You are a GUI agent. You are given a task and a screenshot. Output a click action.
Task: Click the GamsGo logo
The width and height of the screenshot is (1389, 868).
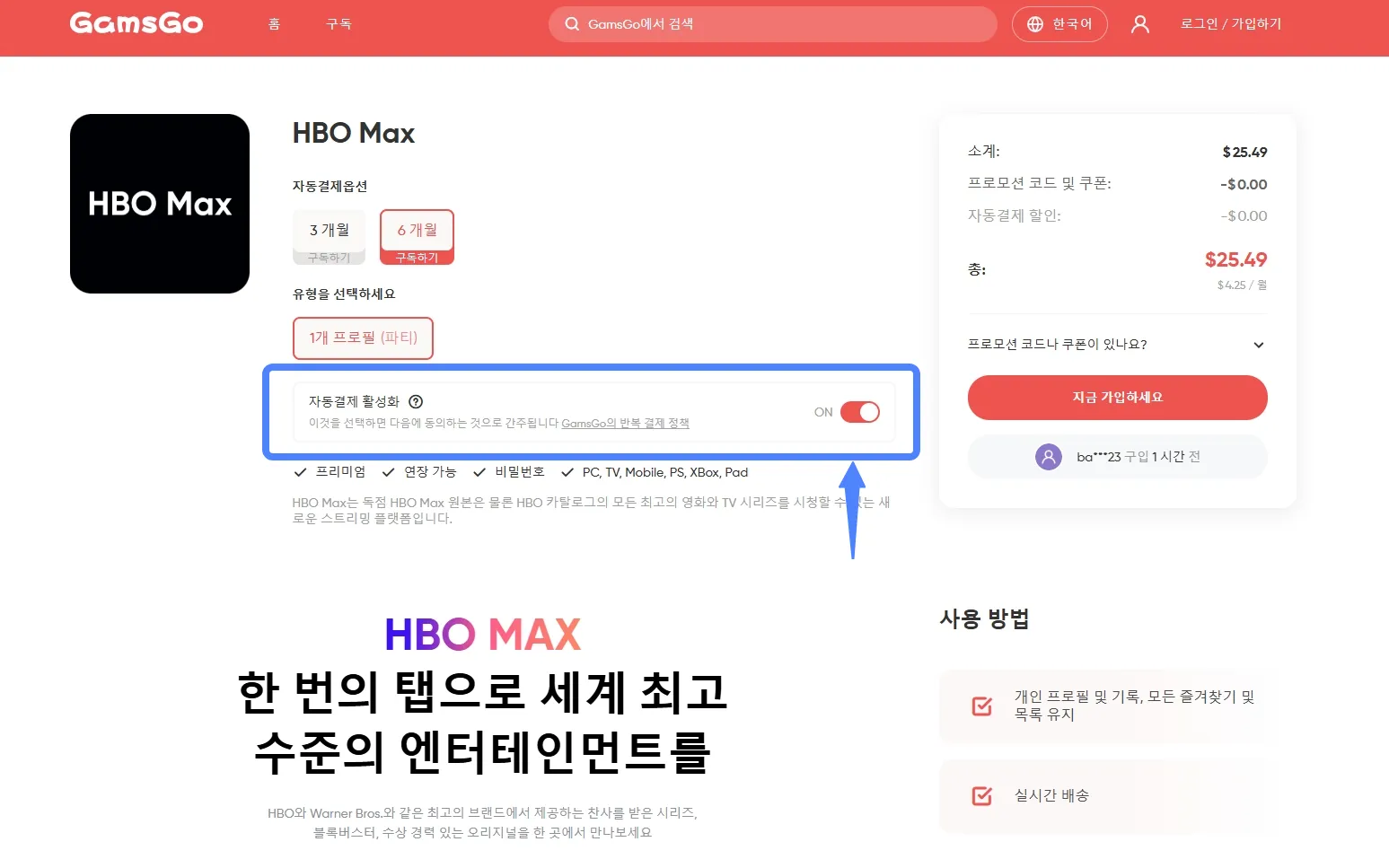point(136,23)
